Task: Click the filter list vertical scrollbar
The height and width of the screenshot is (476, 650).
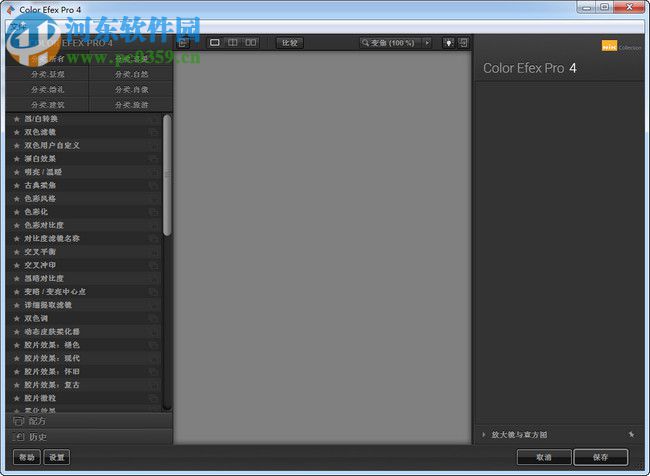Action: pyautogui.click(x=167, y=175)
